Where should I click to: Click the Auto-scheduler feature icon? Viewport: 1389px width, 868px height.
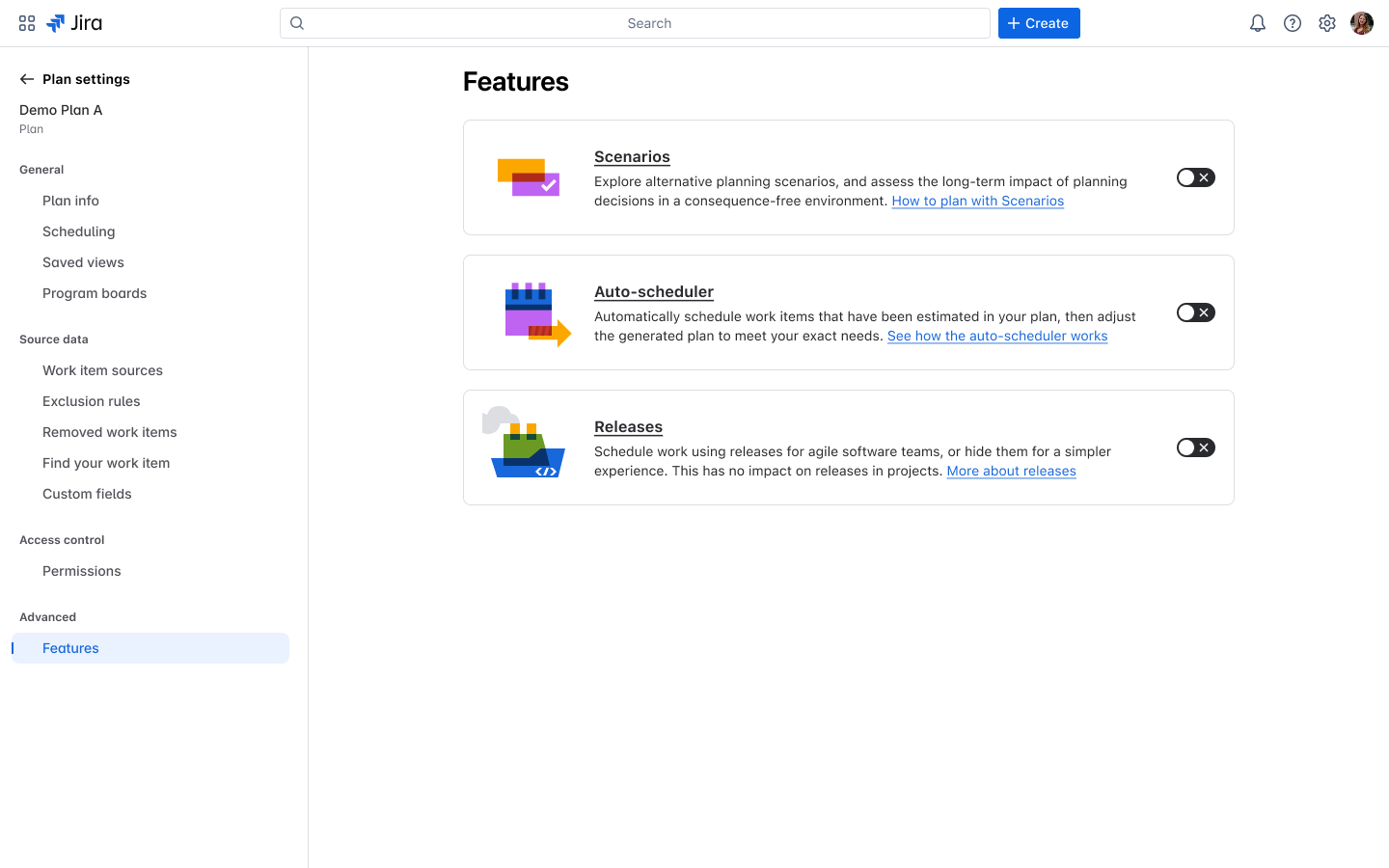click(531, 312)
